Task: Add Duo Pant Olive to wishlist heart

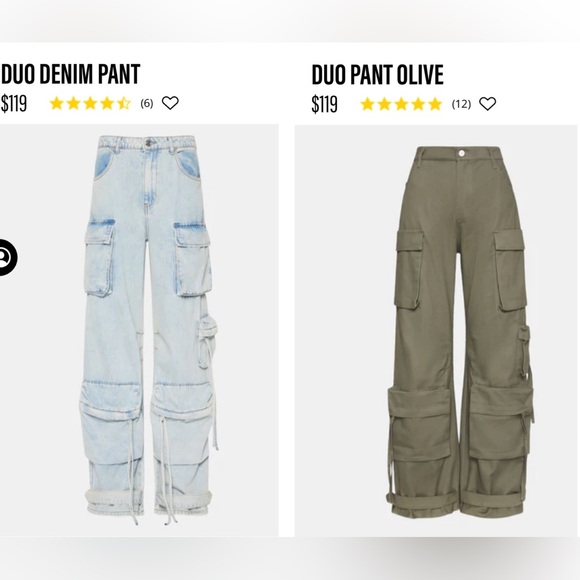Action: click(488, 104)
